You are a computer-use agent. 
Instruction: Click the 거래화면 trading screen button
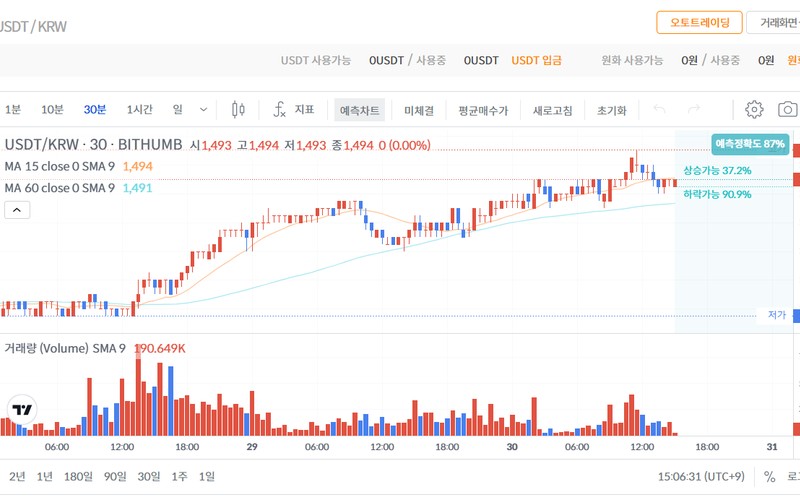click(773, 22)
